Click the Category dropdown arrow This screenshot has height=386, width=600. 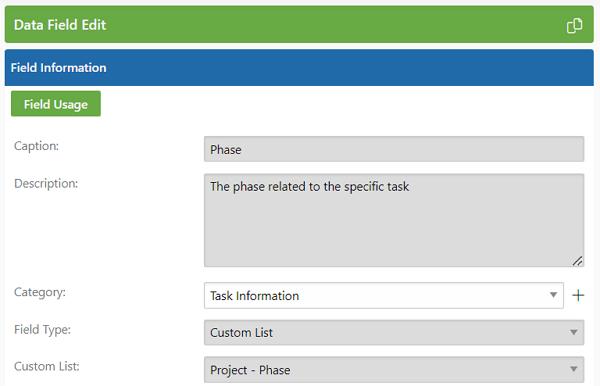pos(553,295)
